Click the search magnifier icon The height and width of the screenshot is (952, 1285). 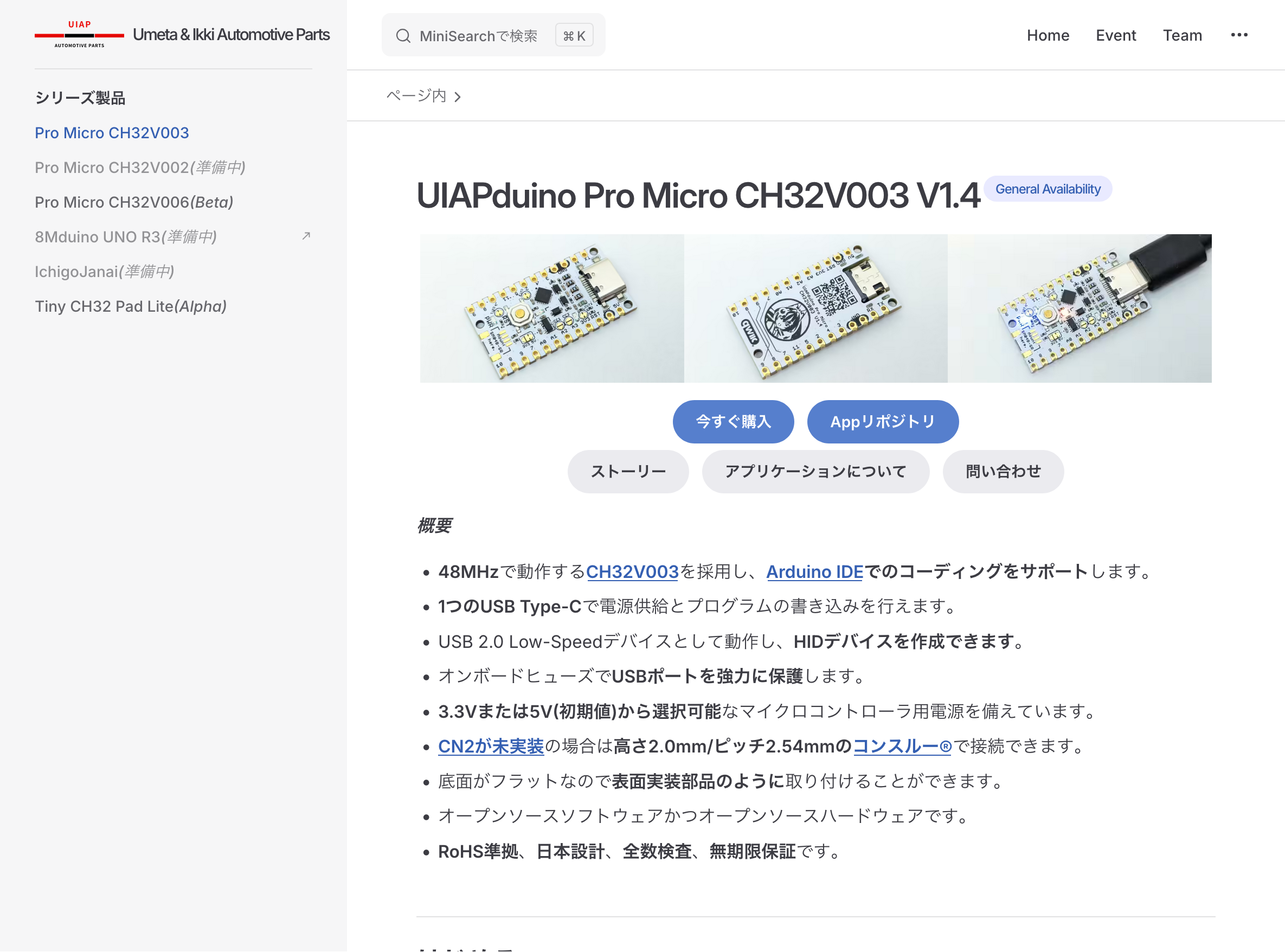(x=403, y=36)
